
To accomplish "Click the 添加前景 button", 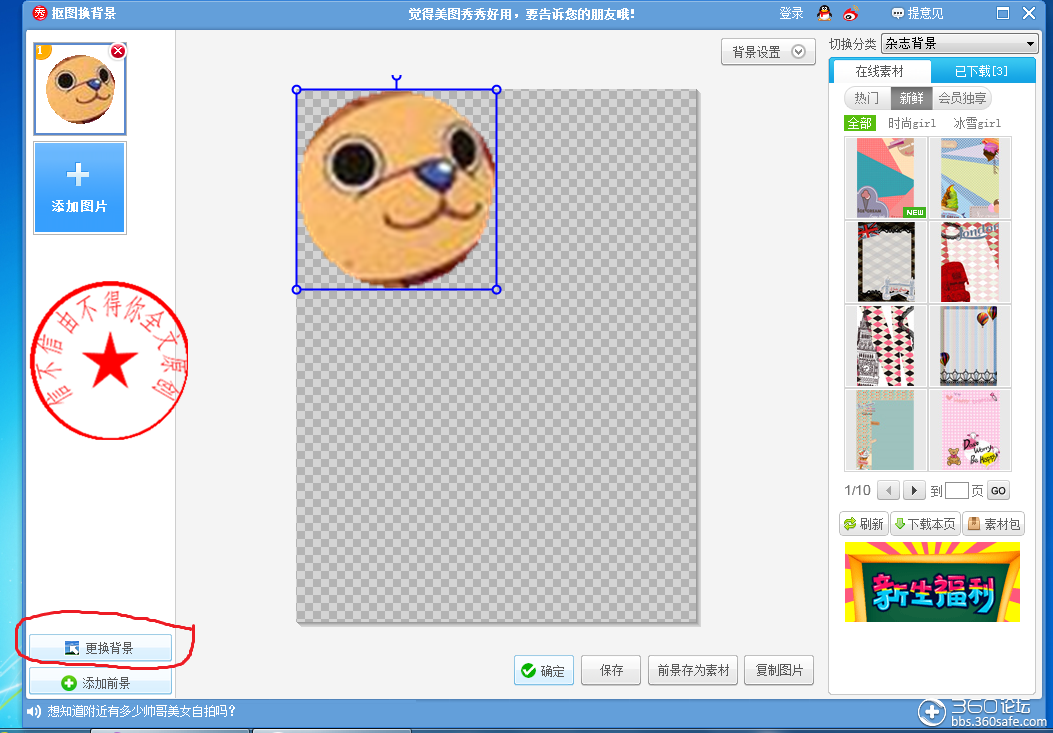I will [x=100, y=683].
